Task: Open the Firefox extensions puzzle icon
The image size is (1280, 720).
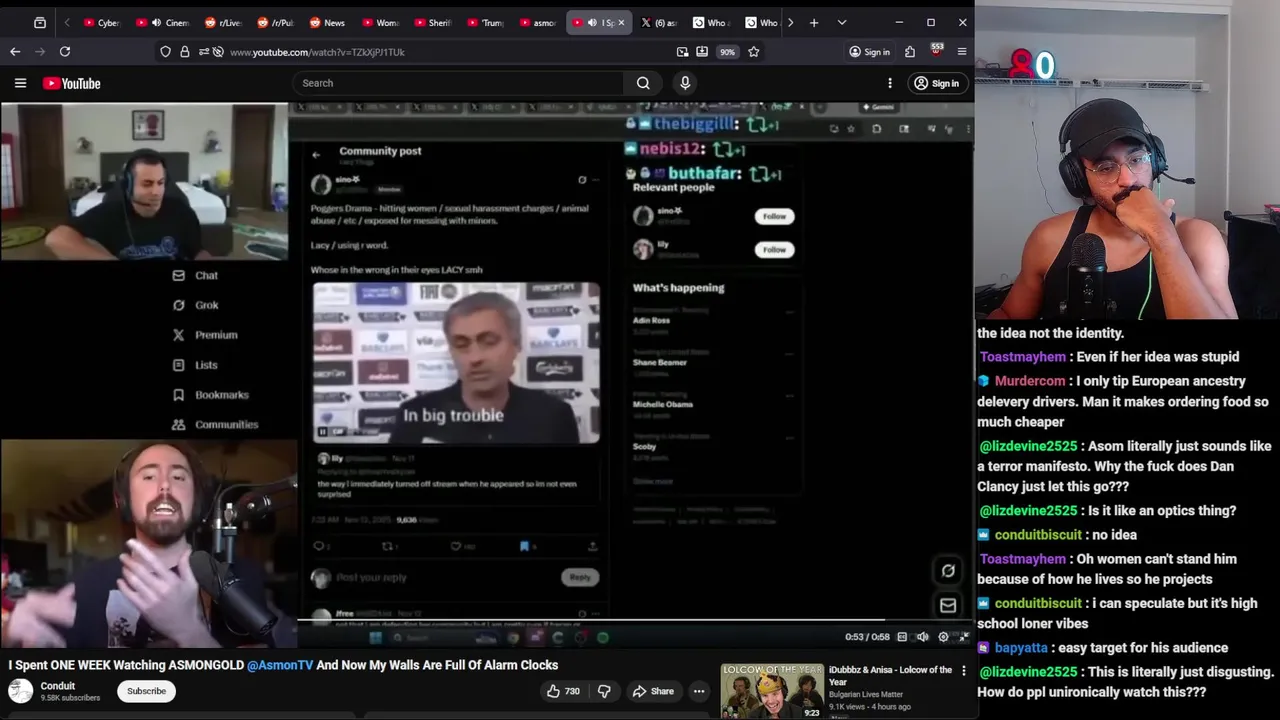Action: click(x=910, y=52)
